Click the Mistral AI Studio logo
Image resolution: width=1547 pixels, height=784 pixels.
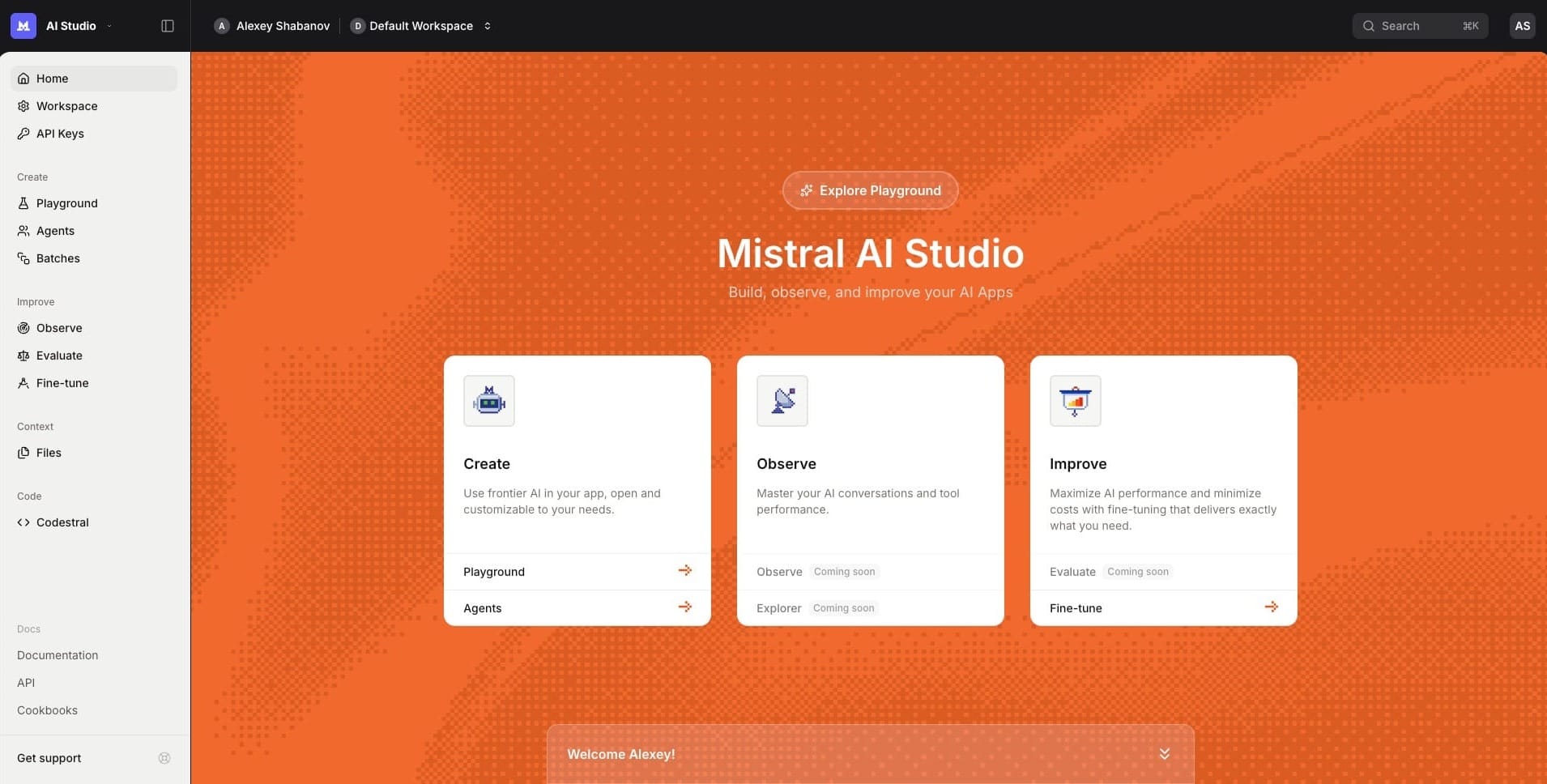coord(23,25)
